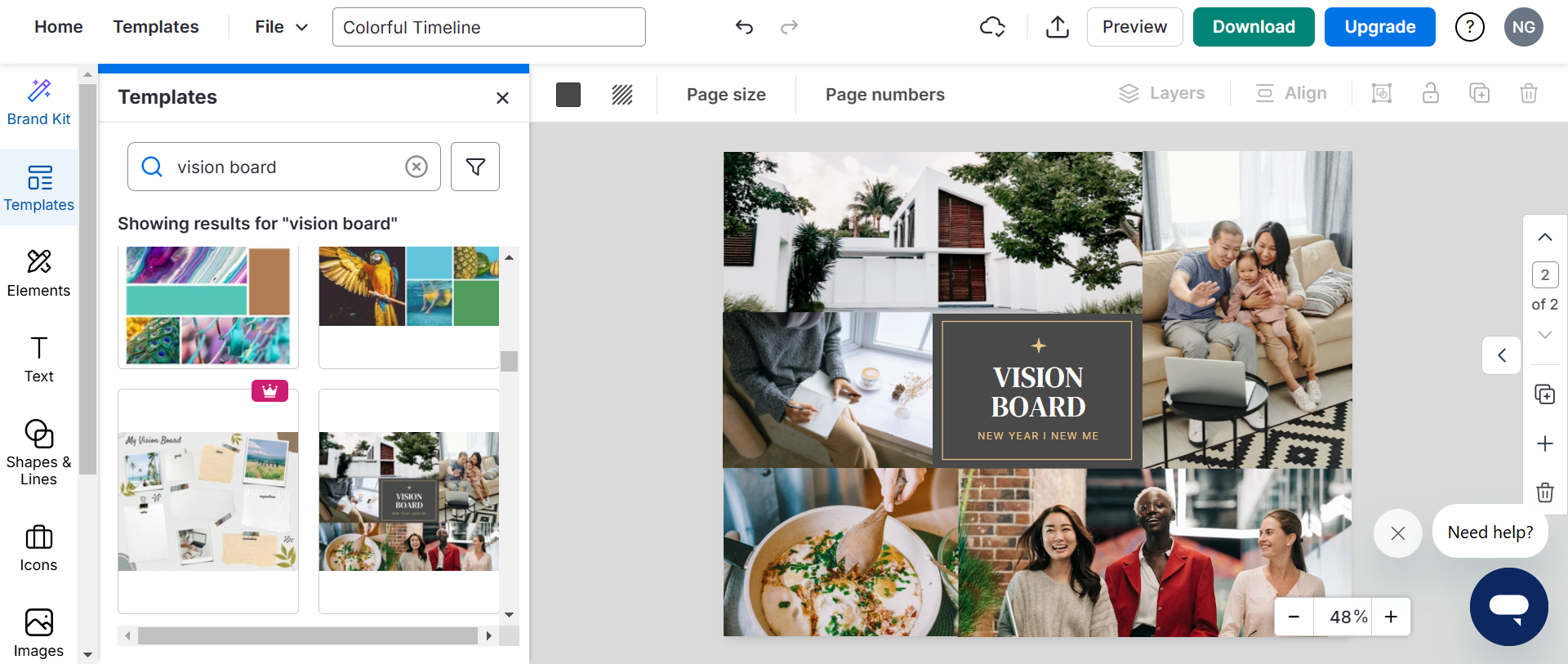Click the green Download button
The width and height of the screenshot is (1568, 664).
(1254, 27)
